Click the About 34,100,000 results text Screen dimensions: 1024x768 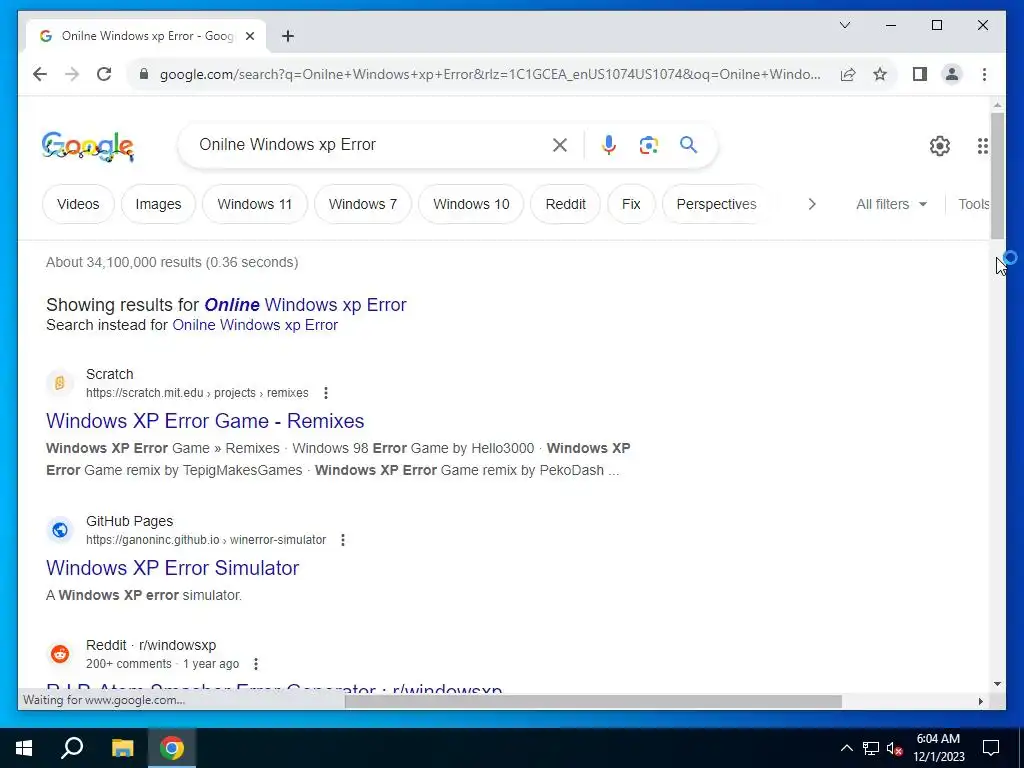[x=172, y=263]
